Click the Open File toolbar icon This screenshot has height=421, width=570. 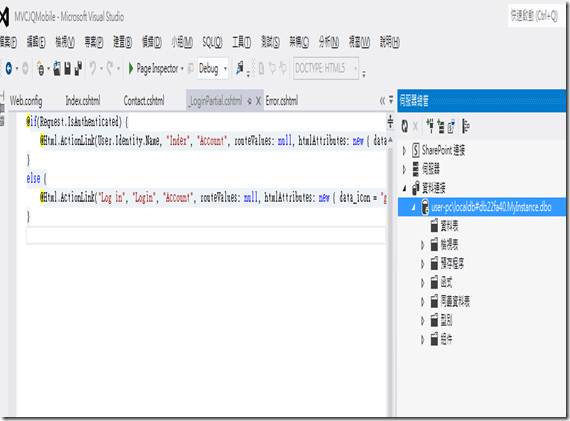click(57, 68)
